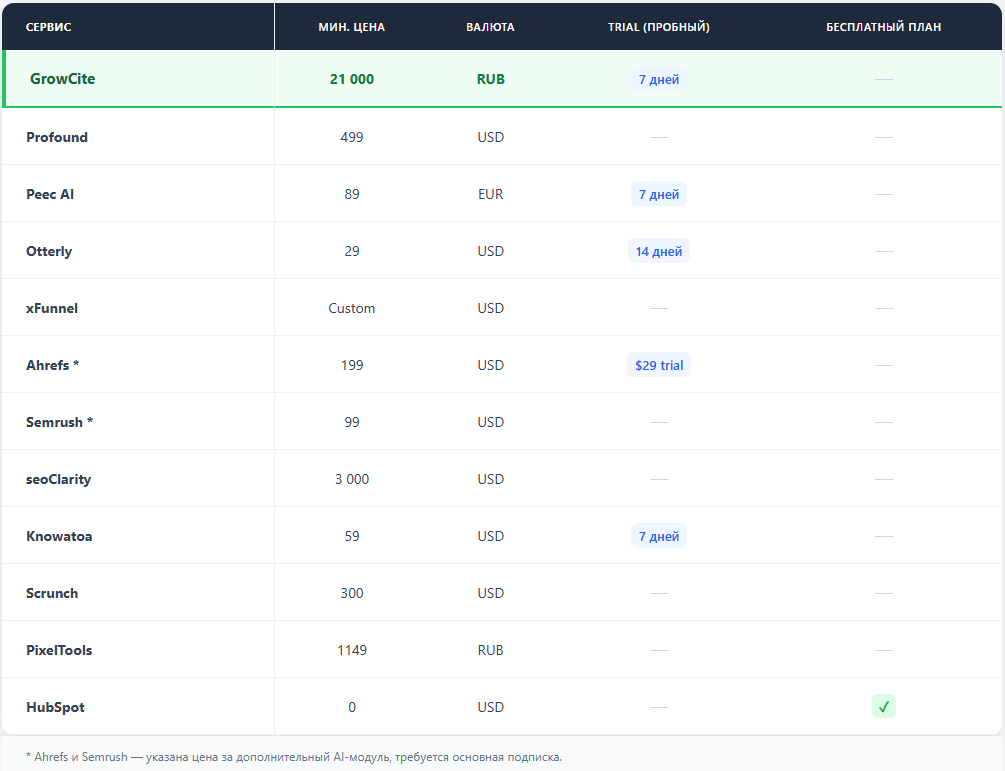Click the 'RUB' currency in PixelTools row
This screenshot has width=1005, height=771.
tap(490, 650)
